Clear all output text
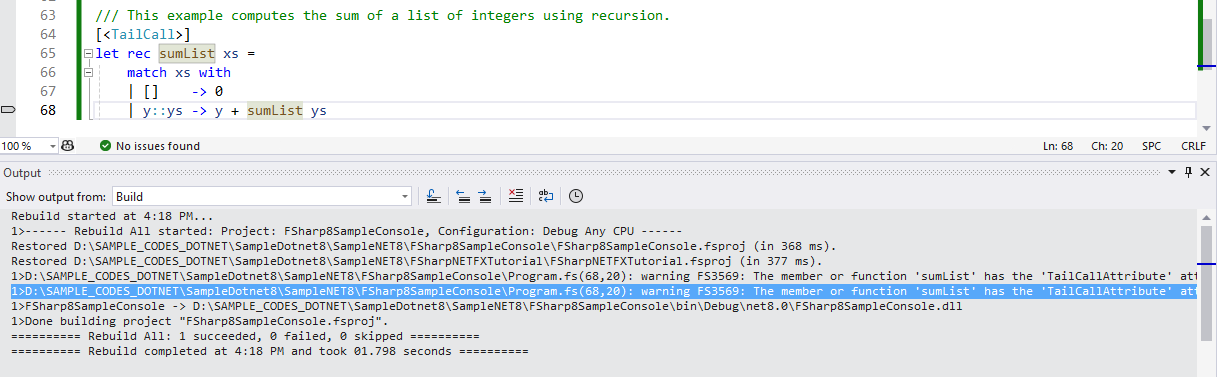 (515, 196)
